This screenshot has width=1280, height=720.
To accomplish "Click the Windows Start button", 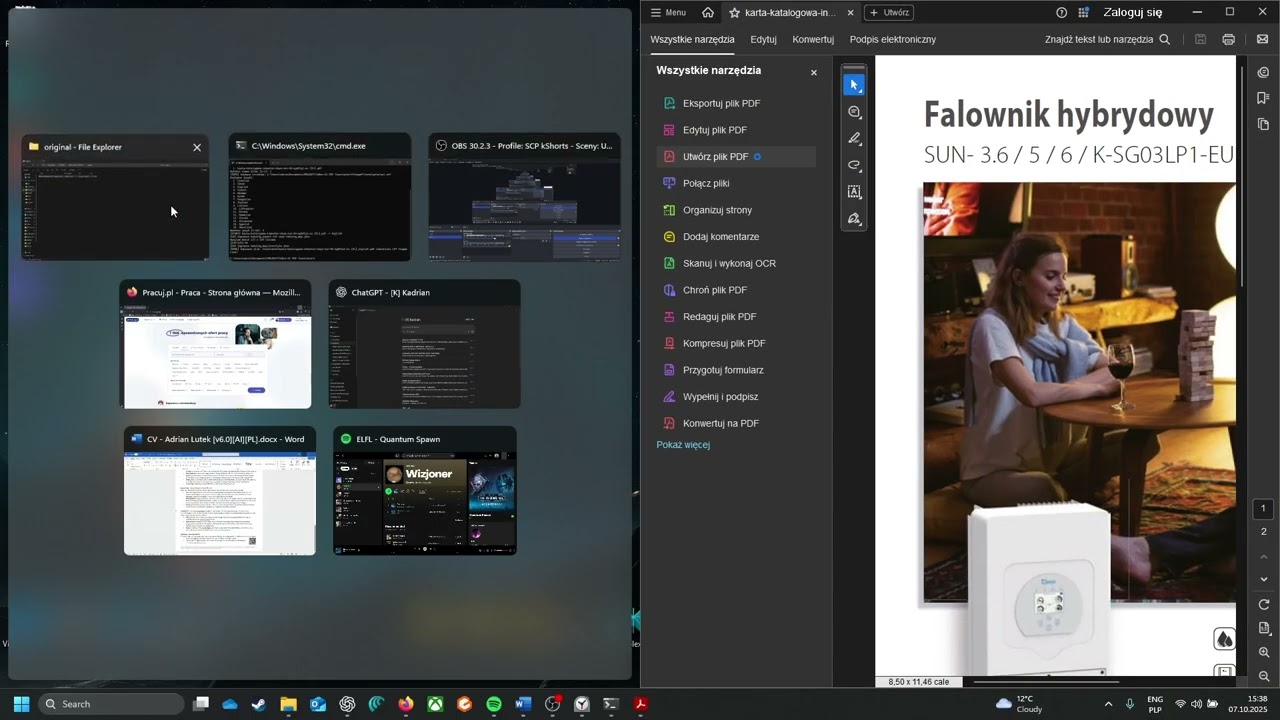I will pos(21,704).
